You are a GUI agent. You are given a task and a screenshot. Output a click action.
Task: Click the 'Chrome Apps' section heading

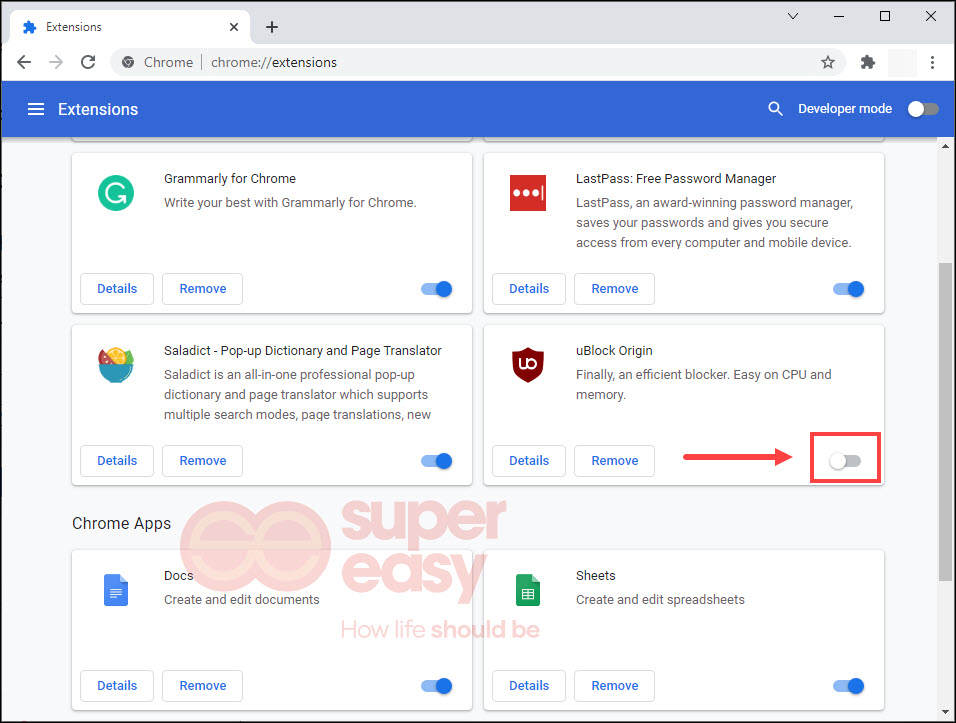(x=121, y=524)
